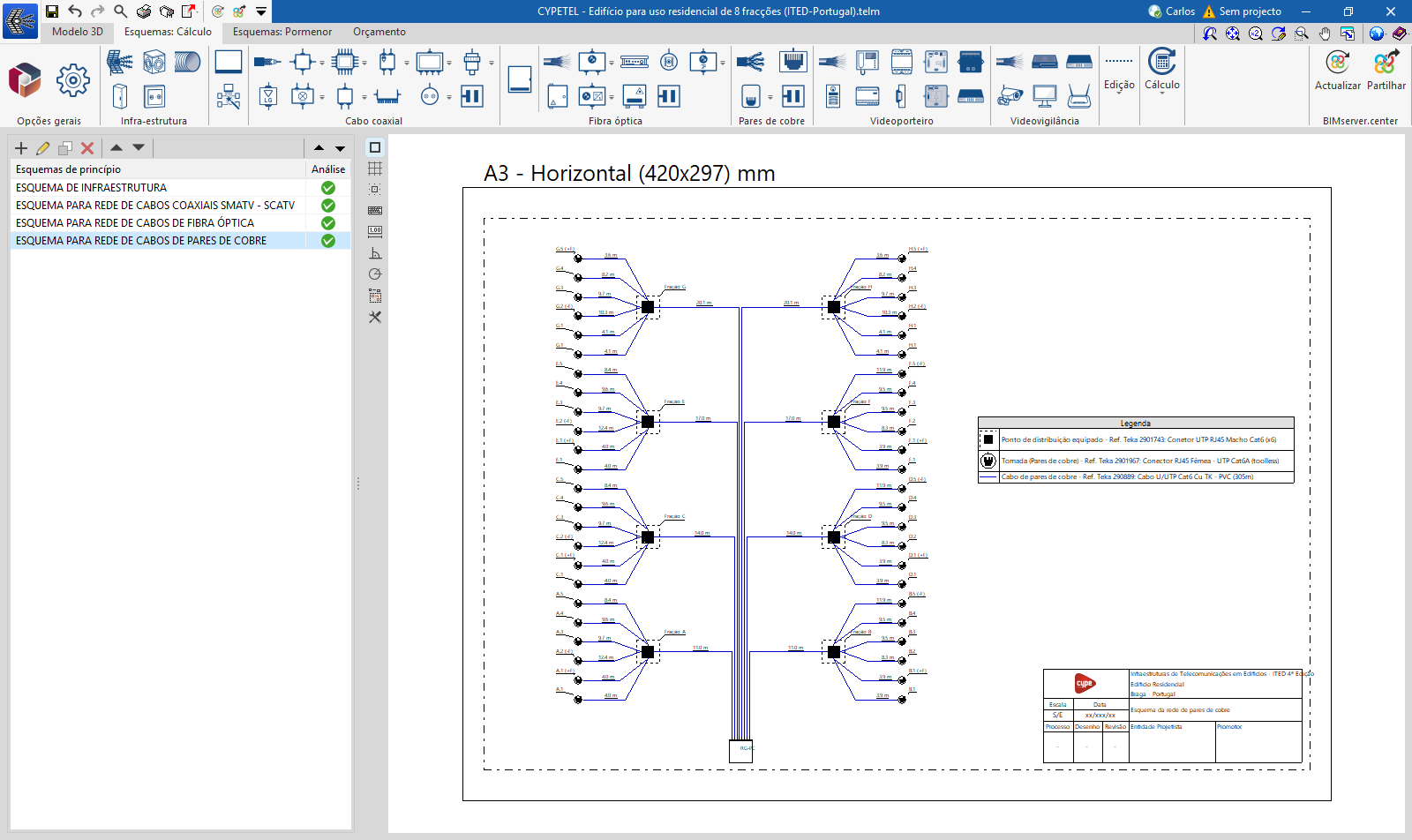Click the pan hand tool
The image size is (1412, 840).
pyautogui.click(x=1325, y=34)
